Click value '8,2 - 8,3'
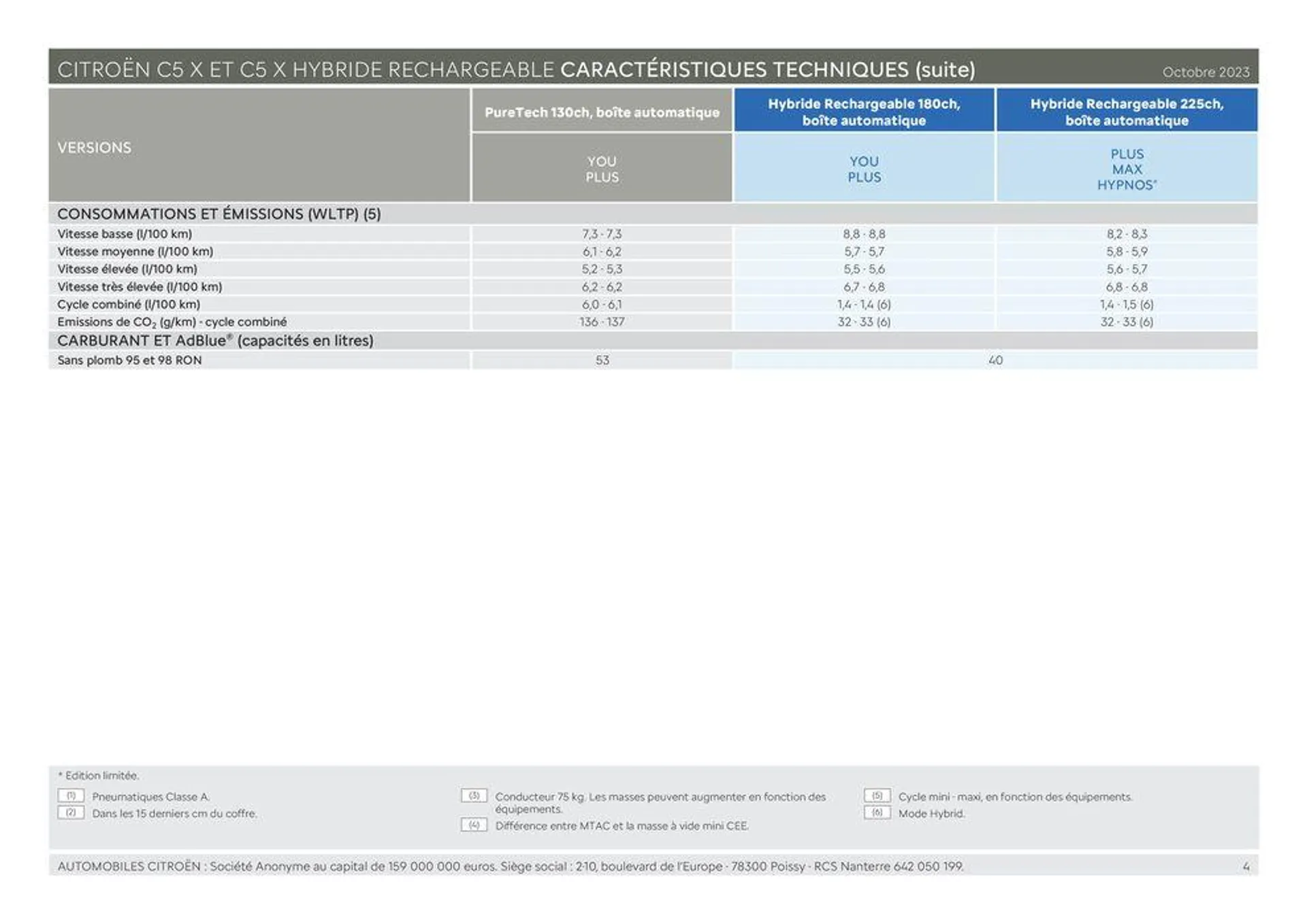 pos(1127,234)
